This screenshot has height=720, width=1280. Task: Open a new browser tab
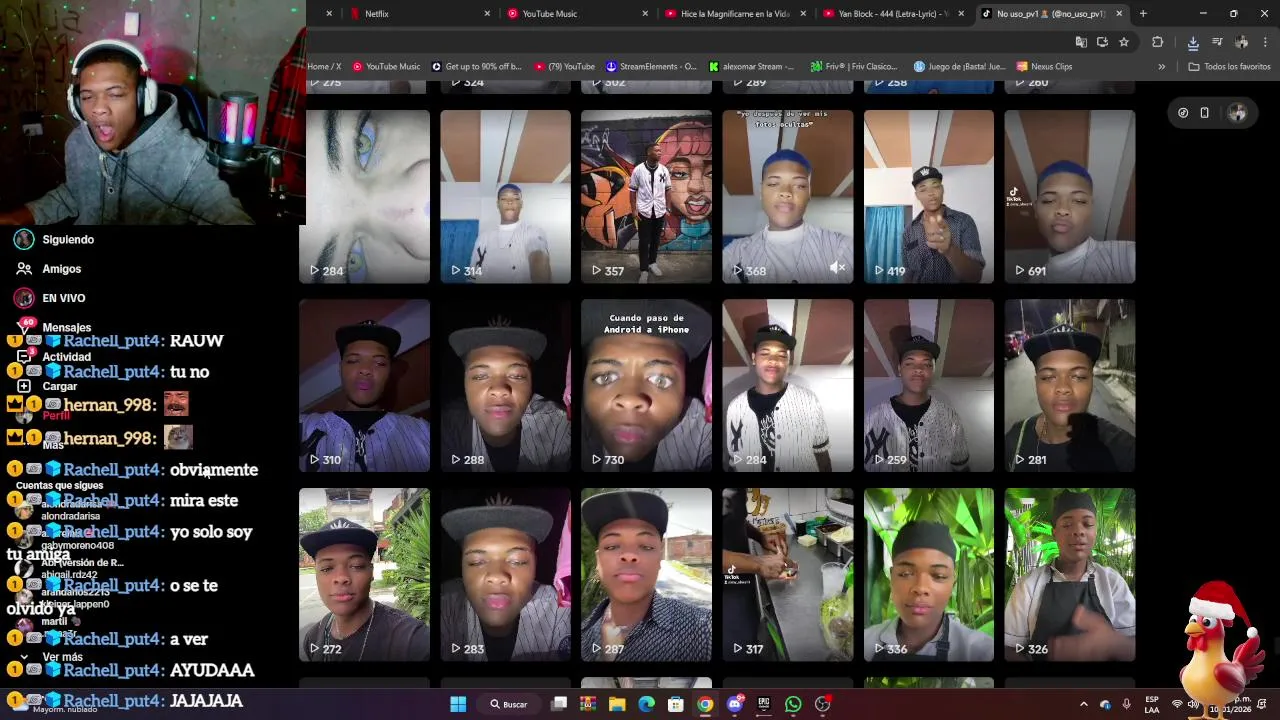1143,14
